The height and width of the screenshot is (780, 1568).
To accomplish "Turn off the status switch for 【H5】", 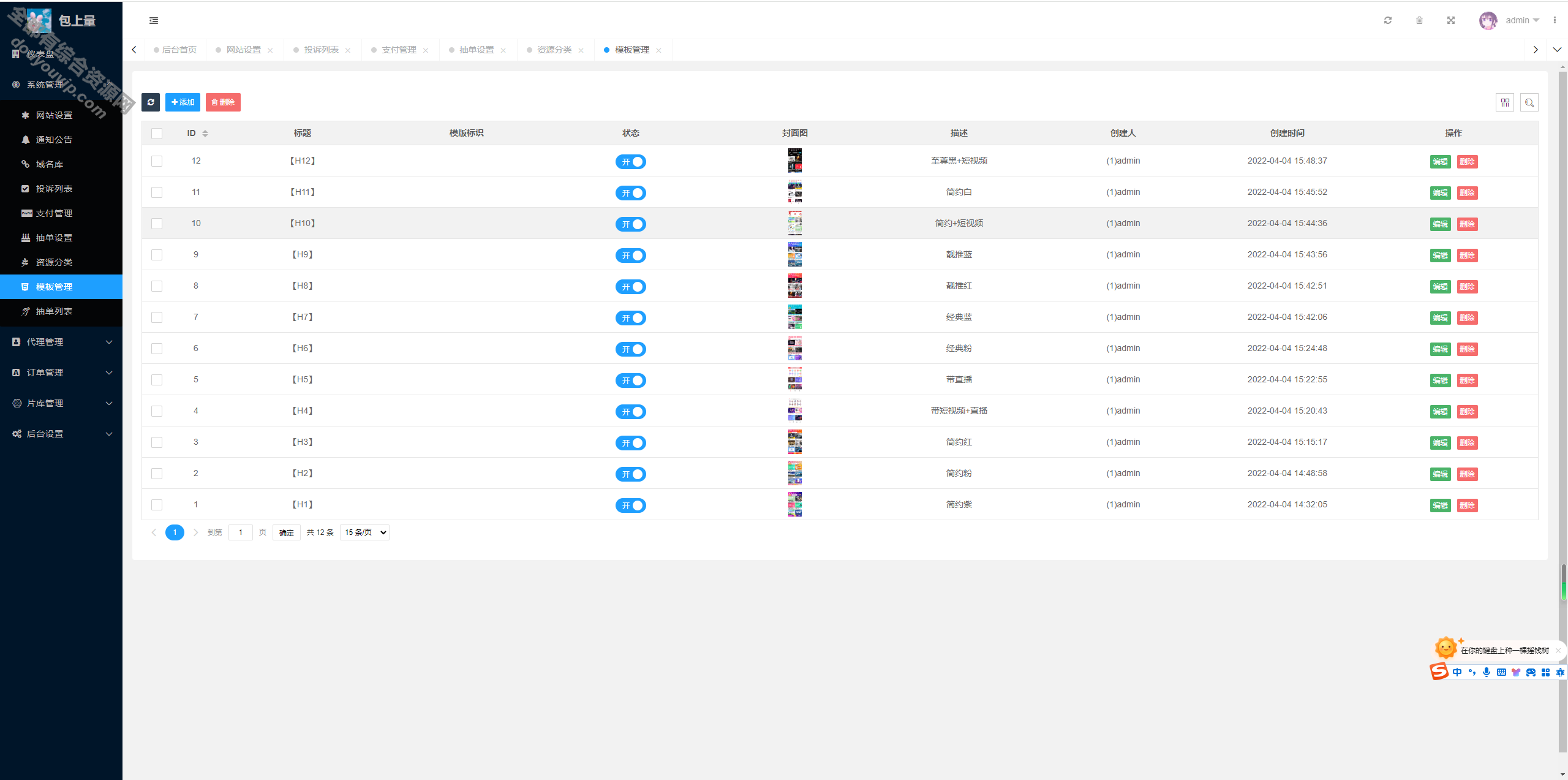I will [631, 381].
